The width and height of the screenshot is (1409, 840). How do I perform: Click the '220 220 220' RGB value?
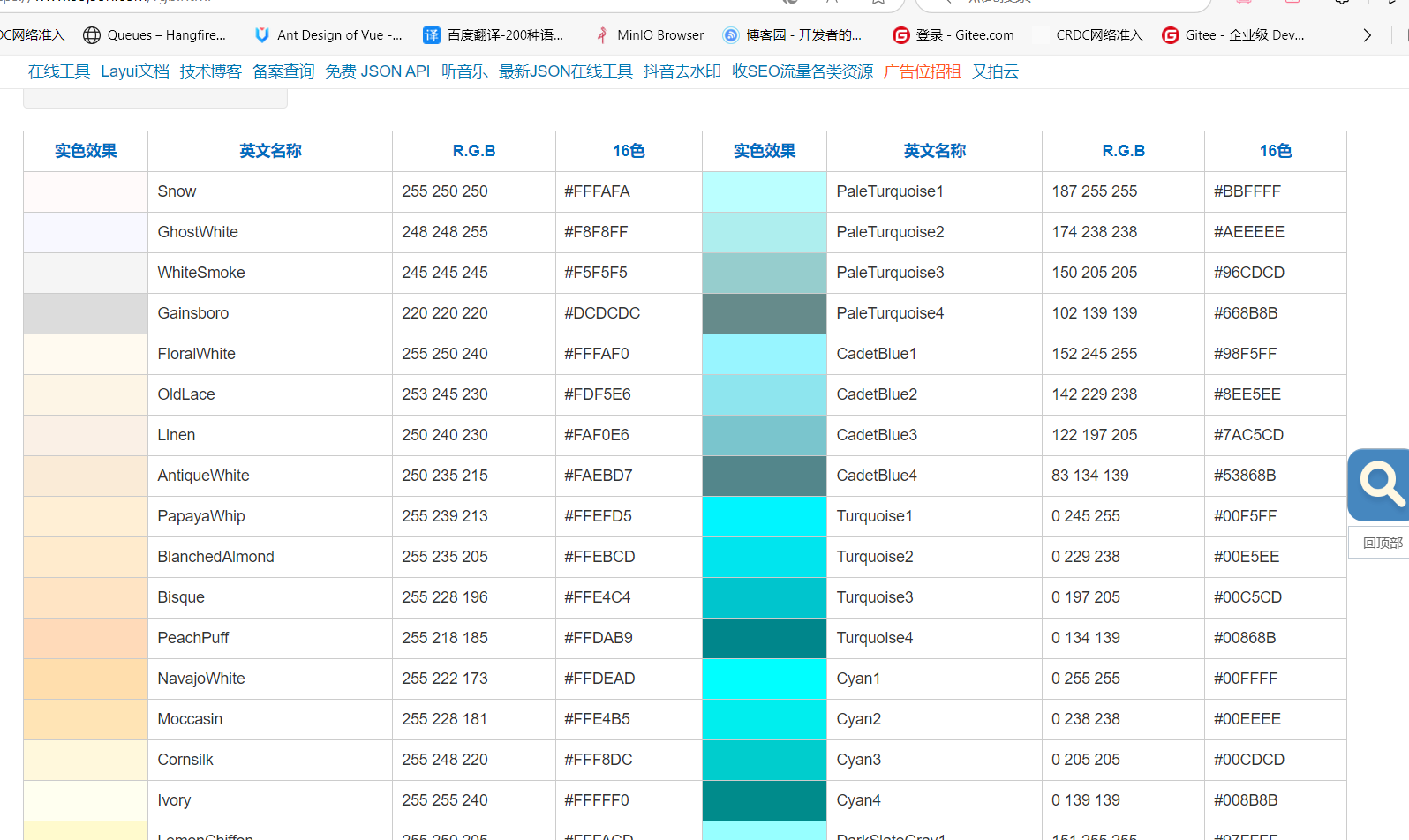(445, 313)
